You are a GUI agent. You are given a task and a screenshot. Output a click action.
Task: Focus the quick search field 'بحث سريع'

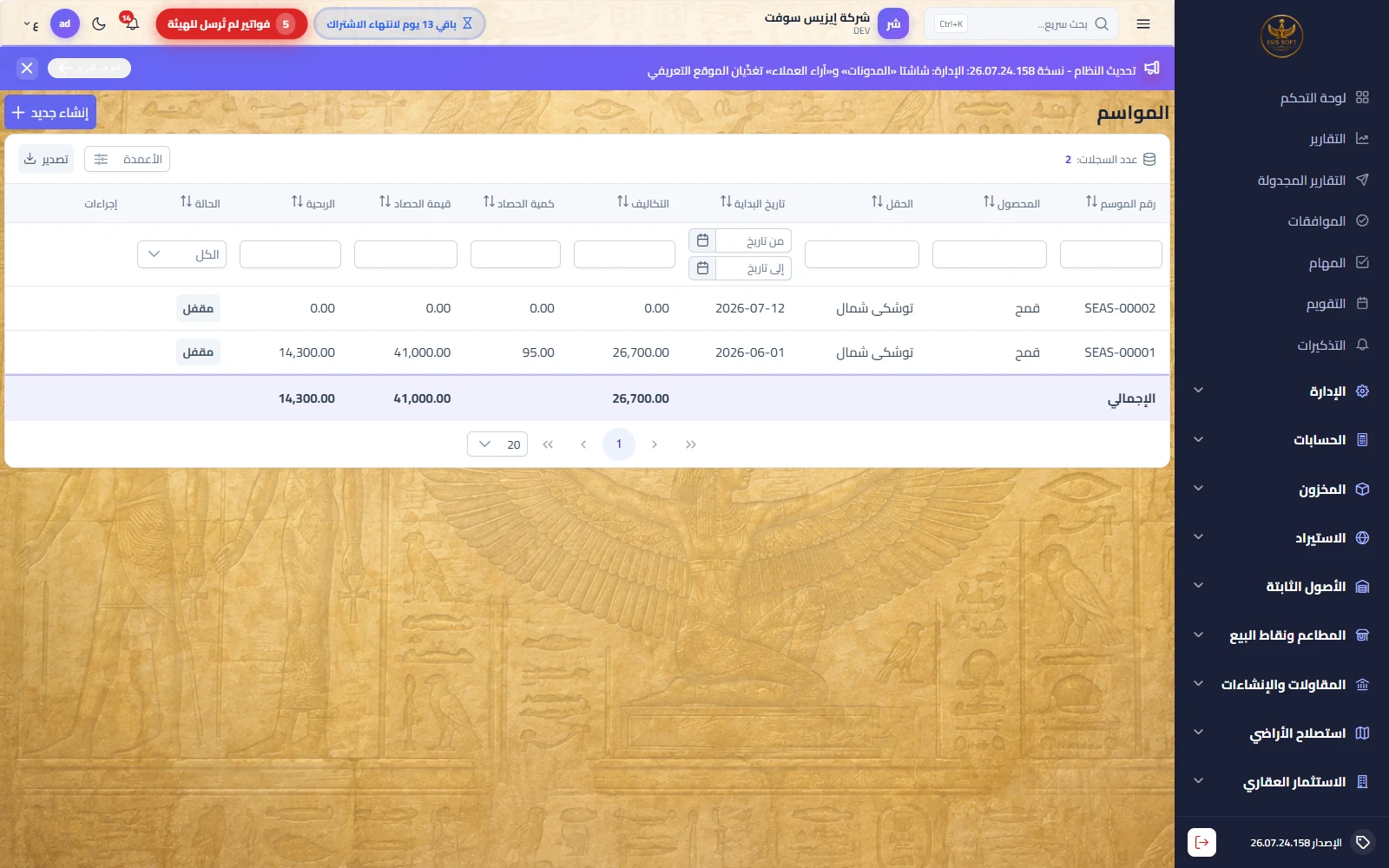tap(1021, 24)
